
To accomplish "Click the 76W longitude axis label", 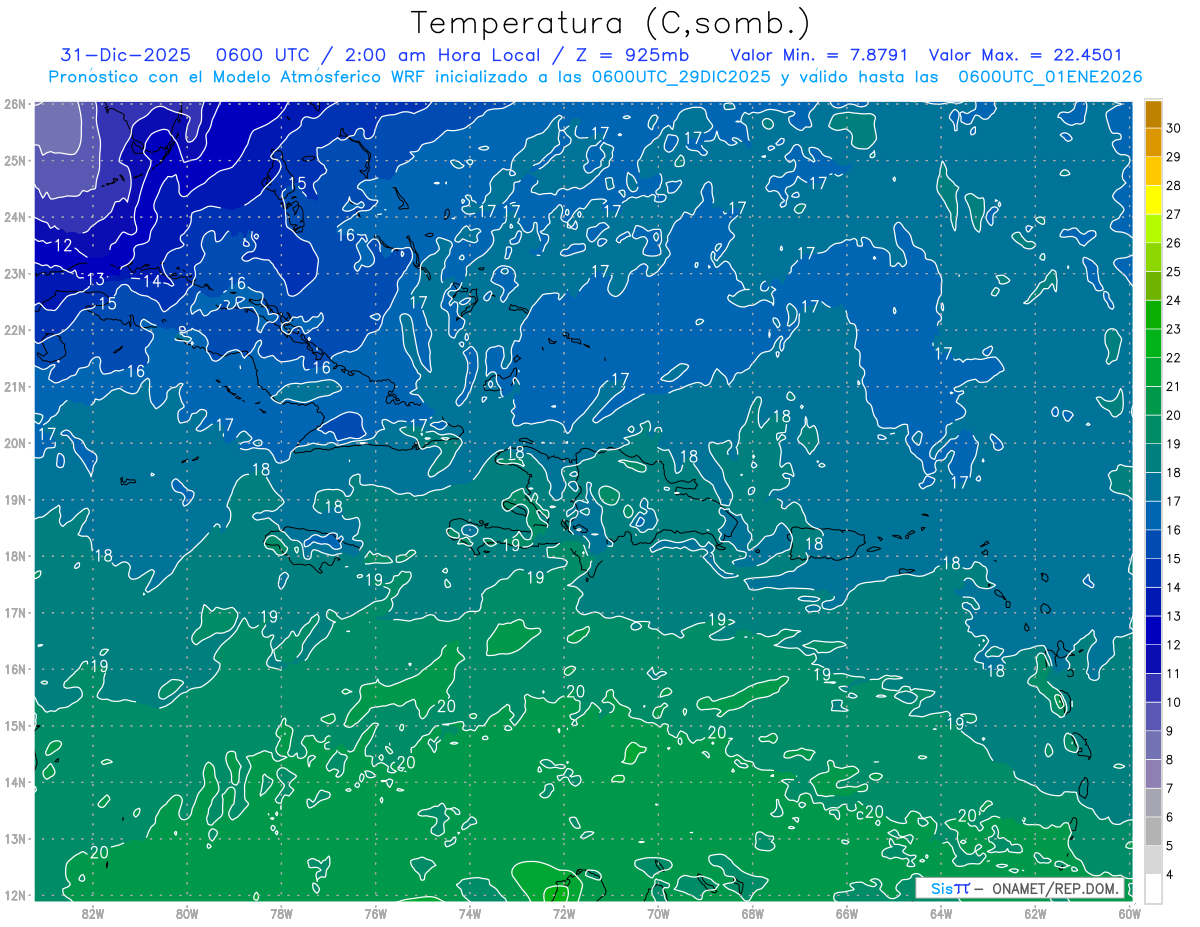I will click(375, 912).
